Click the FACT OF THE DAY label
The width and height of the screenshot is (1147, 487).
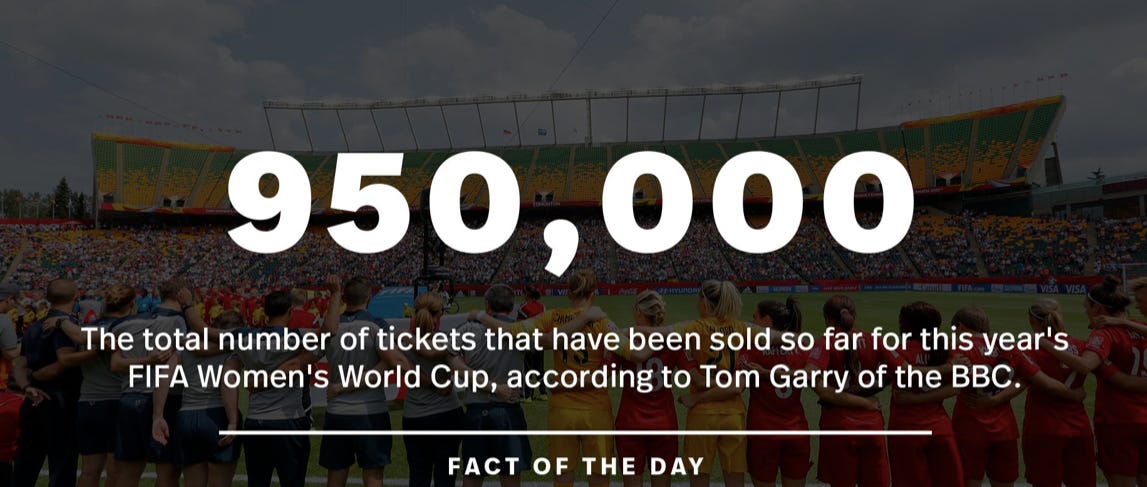(x=576, y=466)
